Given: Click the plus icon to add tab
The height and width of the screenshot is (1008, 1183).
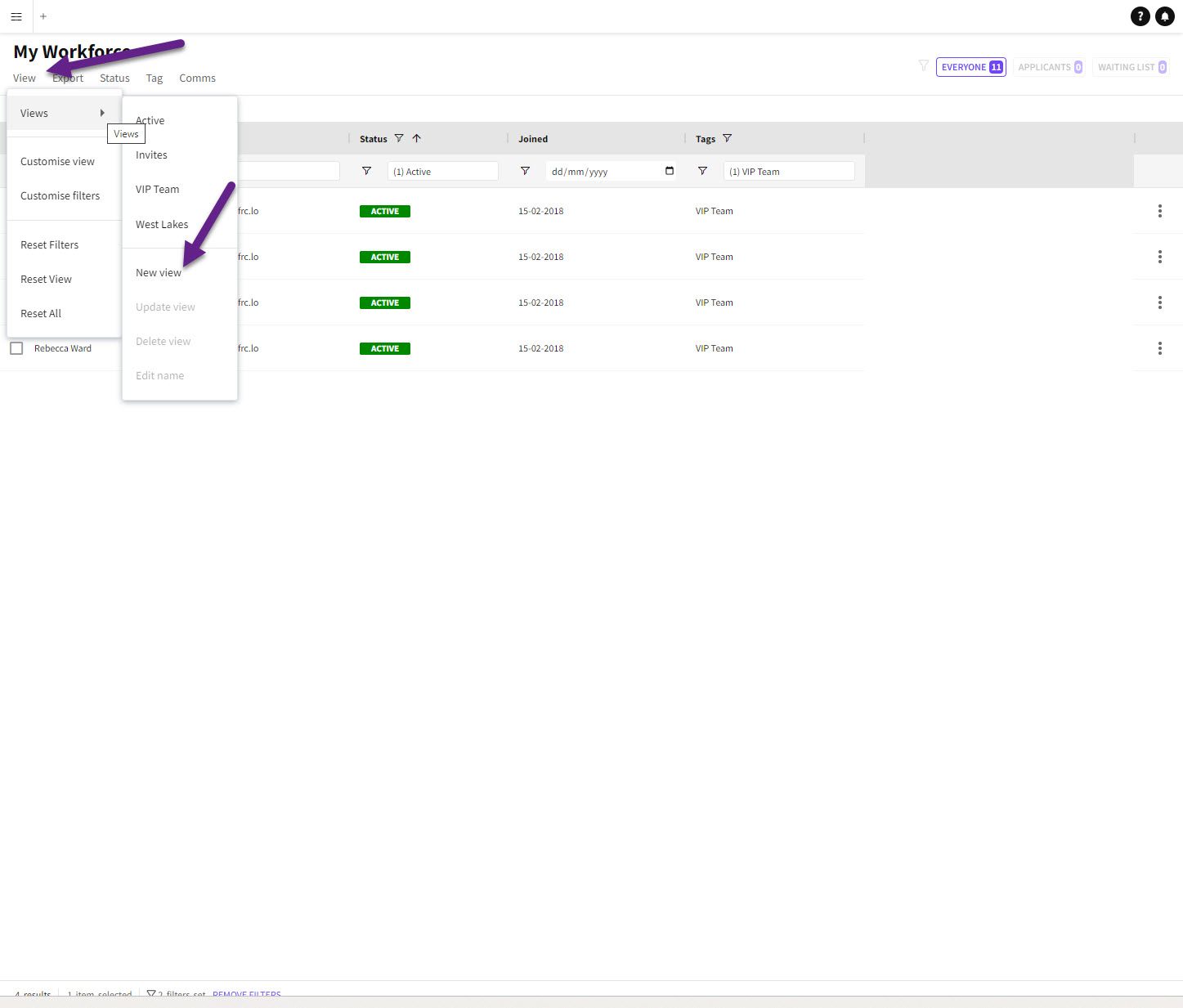Looking at the screenshot, I should click(x=43, y=16).
